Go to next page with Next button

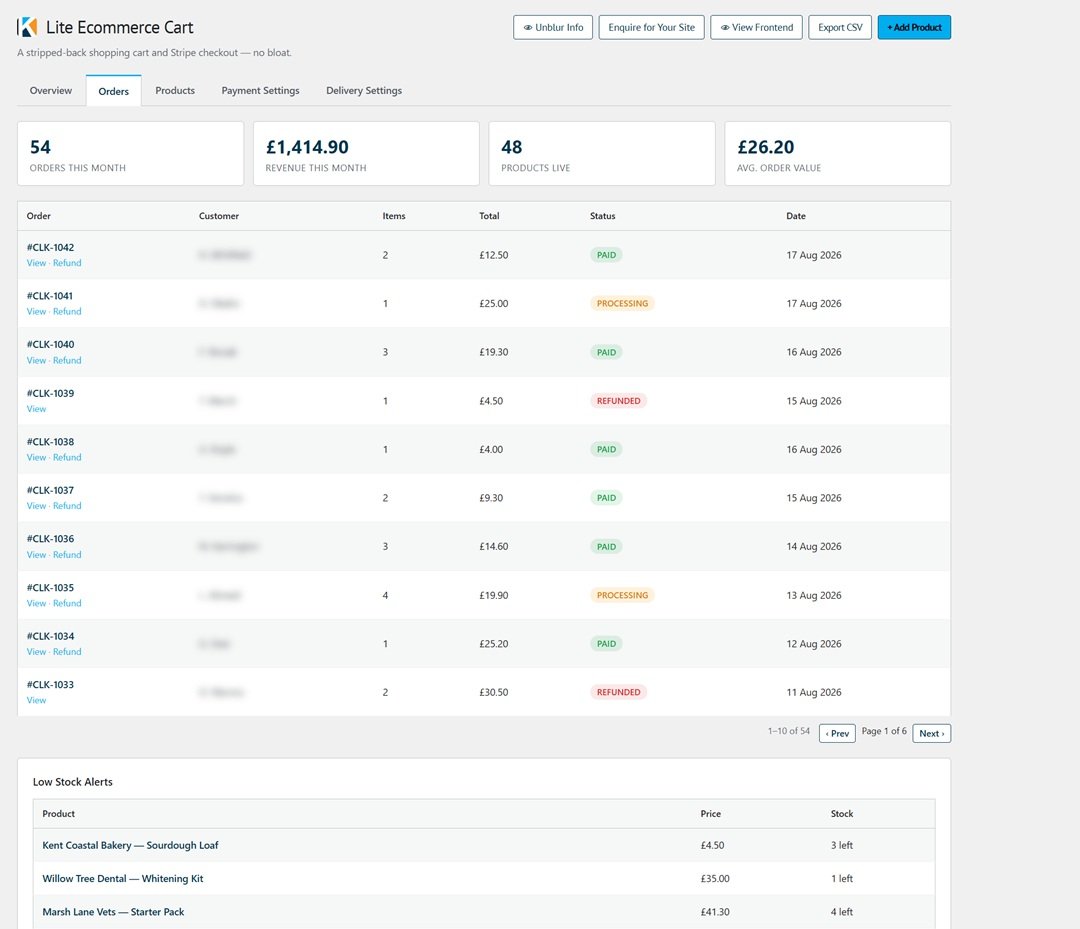932,733
